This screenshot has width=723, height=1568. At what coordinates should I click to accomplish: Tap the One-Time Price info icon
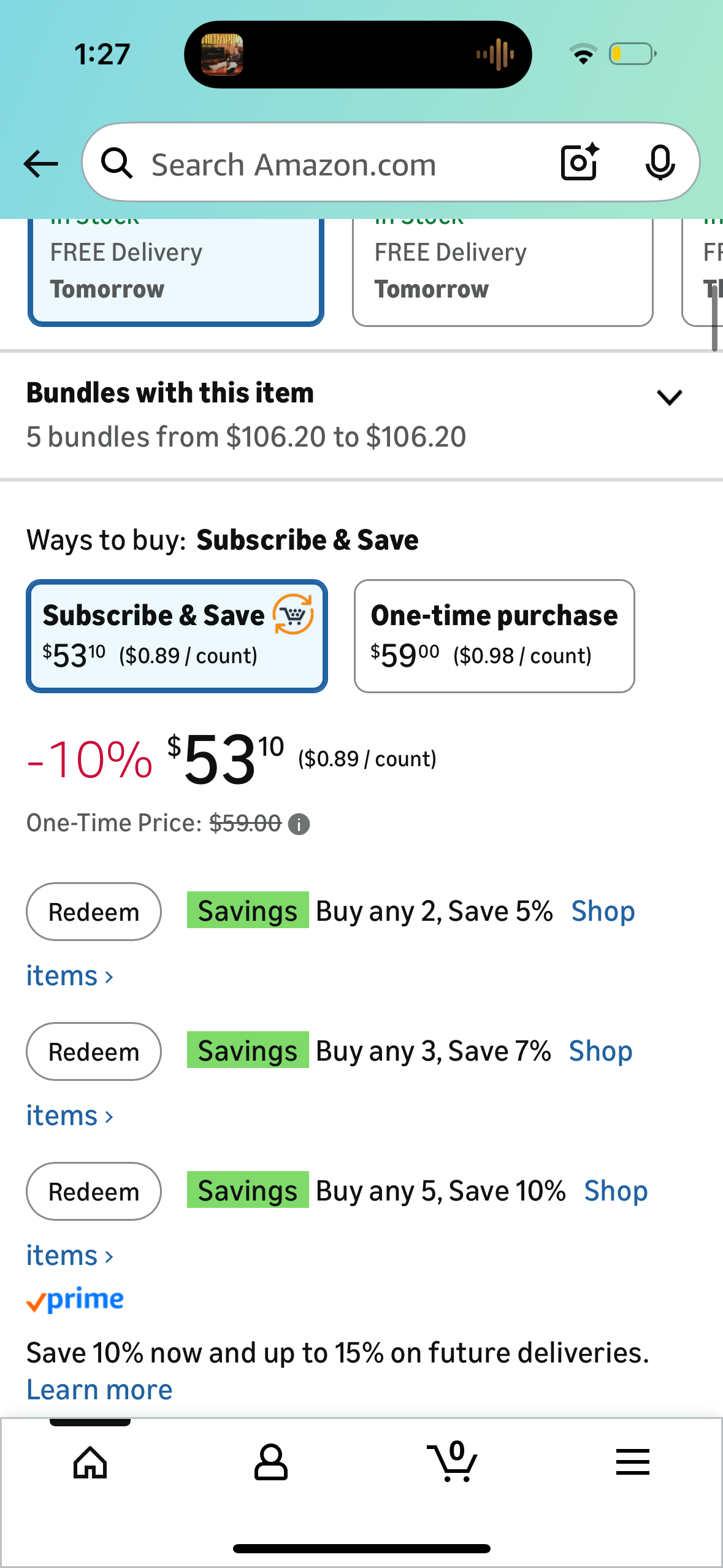tap(299, 824)
